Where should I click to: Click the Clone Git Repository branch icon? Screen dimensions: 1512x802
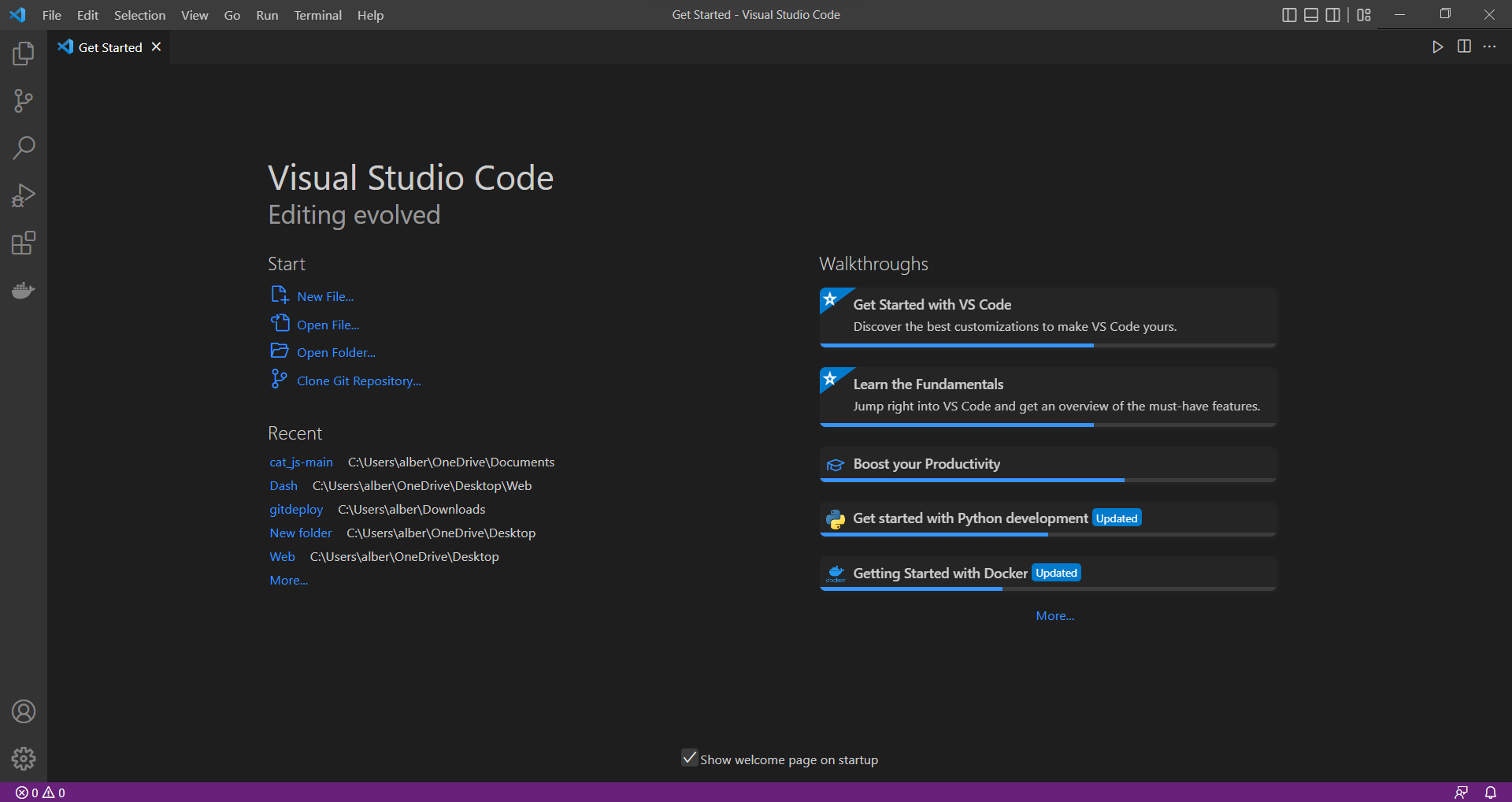279,379
